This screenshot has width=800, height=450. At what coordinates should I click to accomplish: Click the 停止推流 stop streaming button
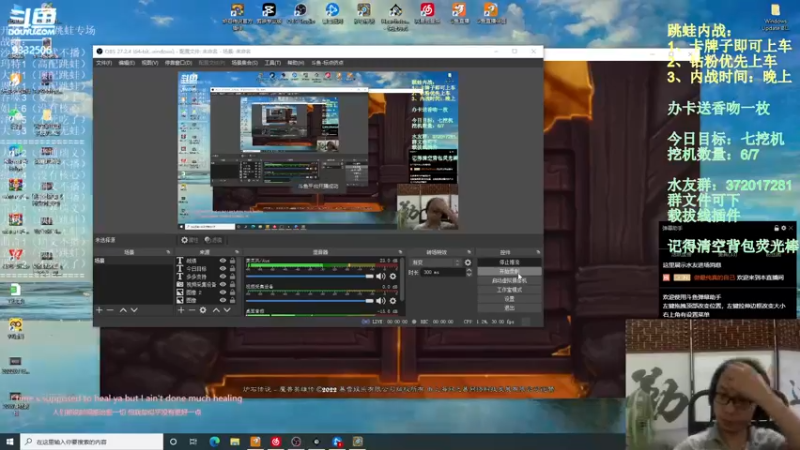pos(509,262)
